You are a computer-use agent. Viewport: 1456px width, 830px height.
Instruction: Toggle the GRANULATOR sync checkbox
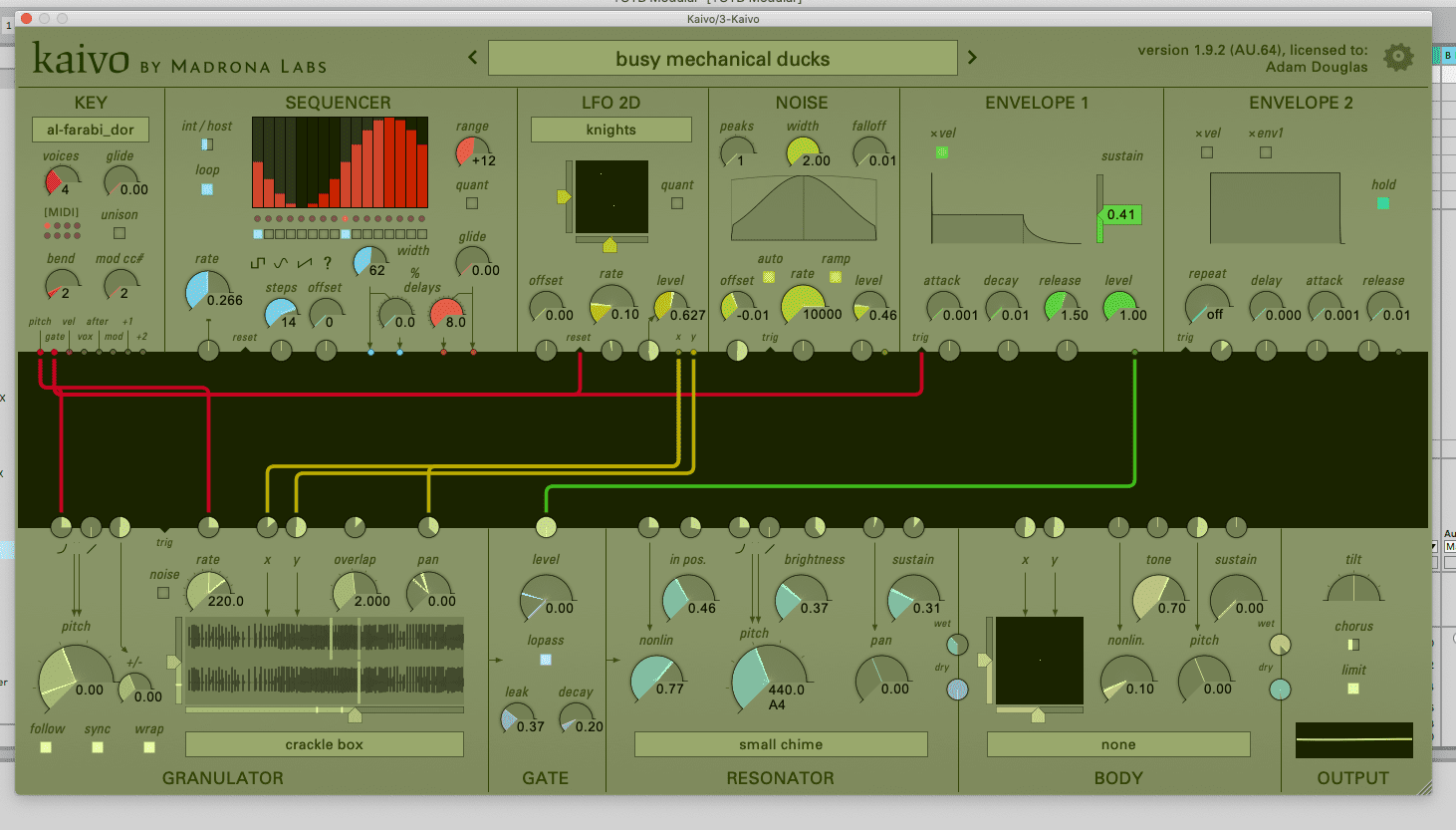(x=98, y=746)
